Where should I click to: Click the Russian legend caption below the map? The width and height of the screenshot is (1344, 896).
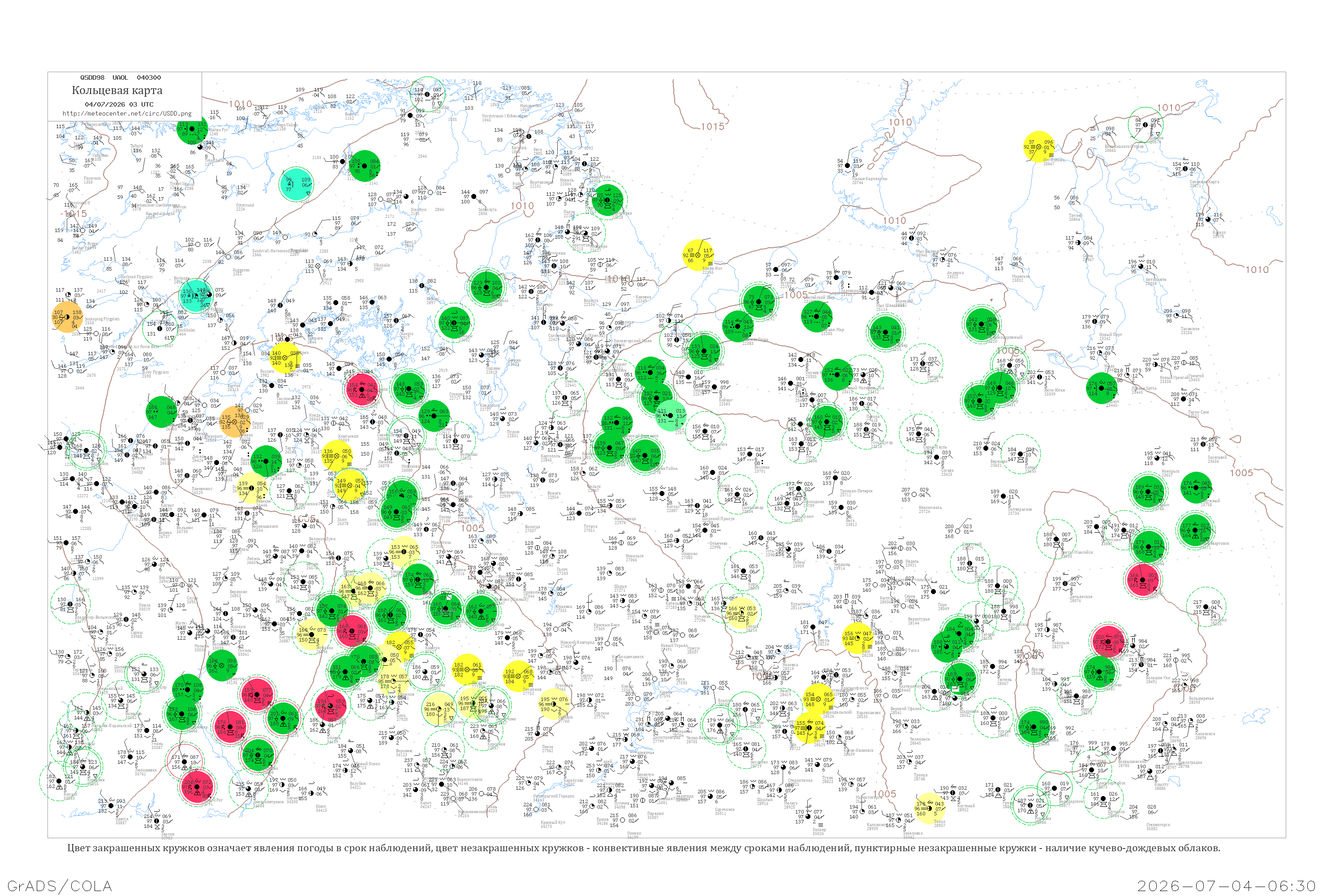click(643, 848)
